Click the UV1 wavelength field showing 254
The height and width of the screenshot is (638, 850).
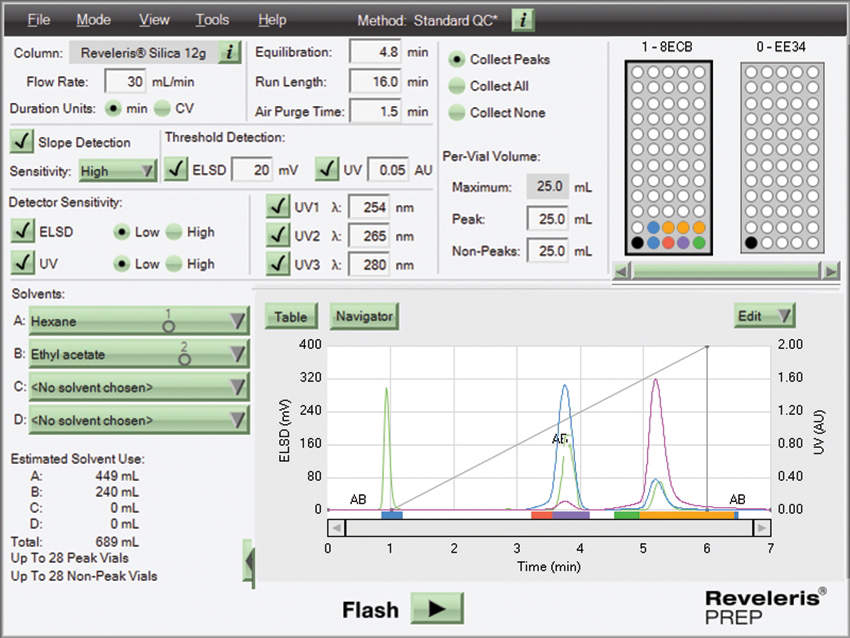[369, 207]
